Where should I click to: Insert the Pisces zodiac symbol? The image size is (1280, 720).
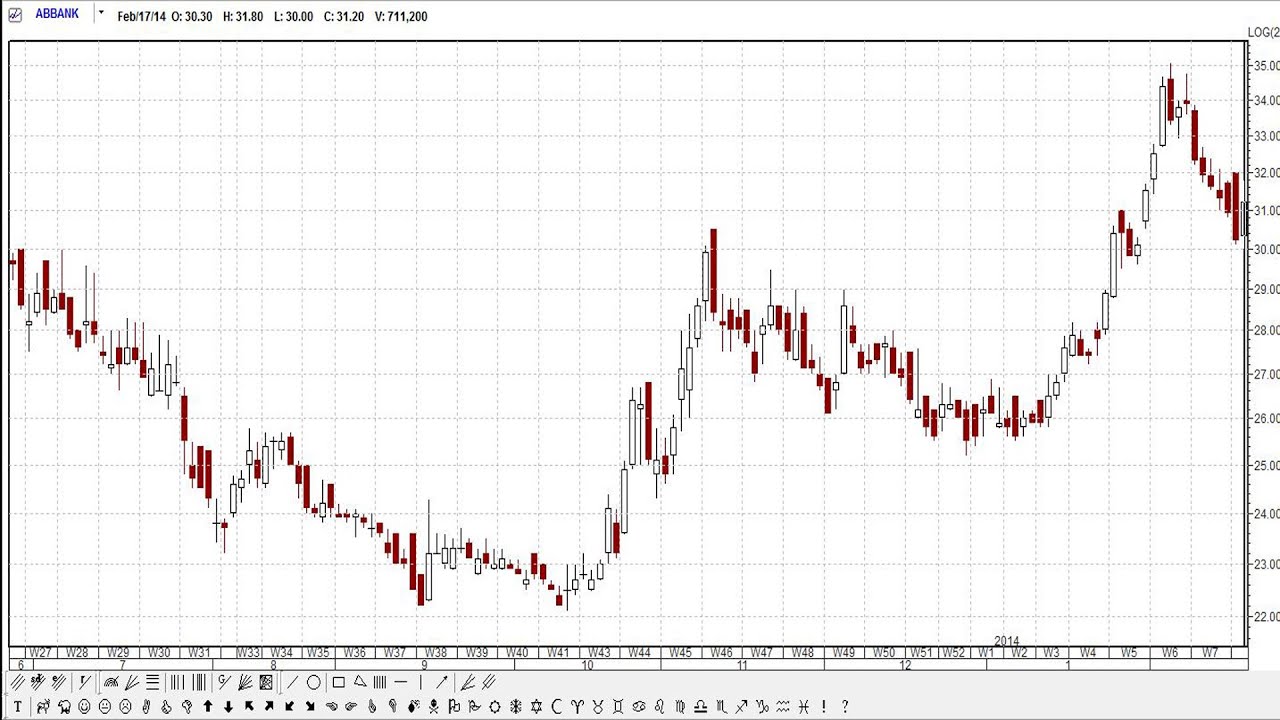tap(803, 706)
